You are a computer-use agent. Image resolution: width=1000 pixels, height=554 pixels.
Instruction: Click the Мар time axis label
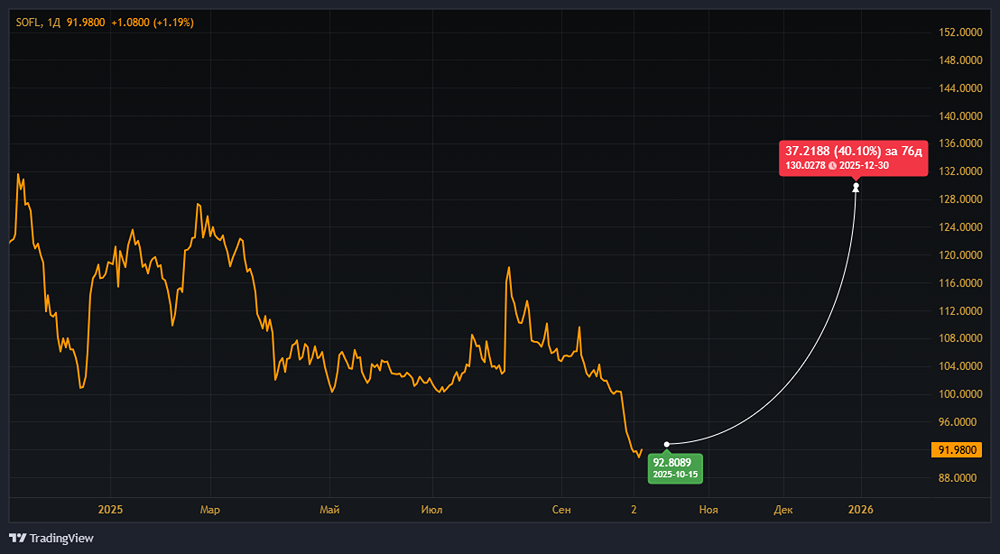click(210, 510)
